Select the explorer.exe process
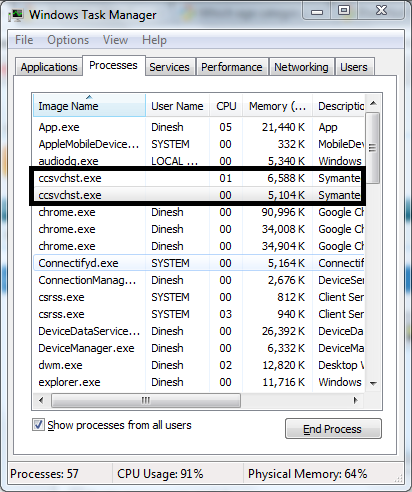 point(199,382)
